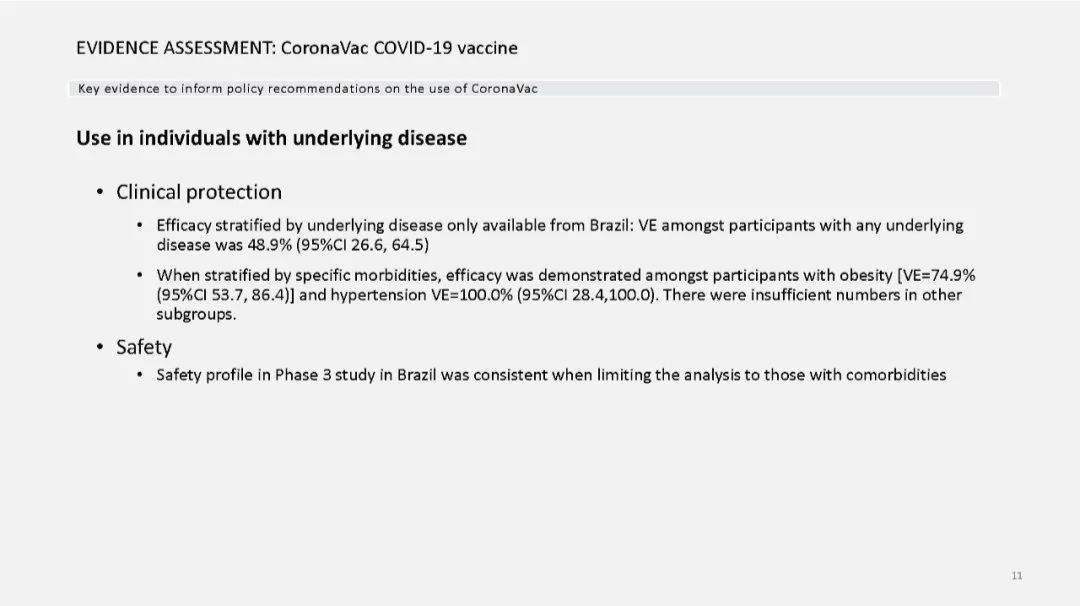1080x606 pixels.
Task: Select the gray 'Key evidence to inform policy' banner
Action: [534, 89]
